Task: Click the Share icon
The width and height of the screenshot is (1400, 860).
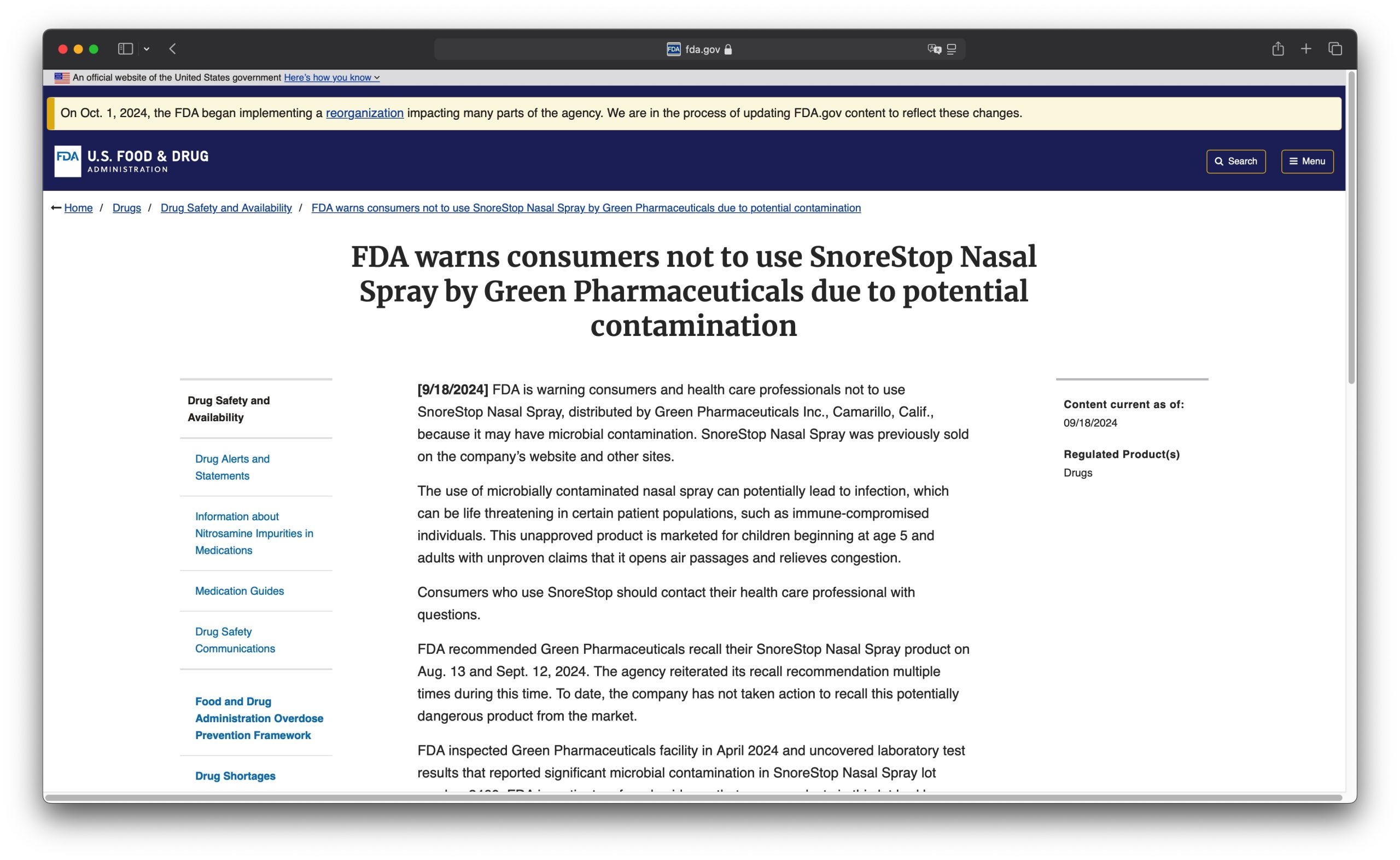Action: point(1279,48)
